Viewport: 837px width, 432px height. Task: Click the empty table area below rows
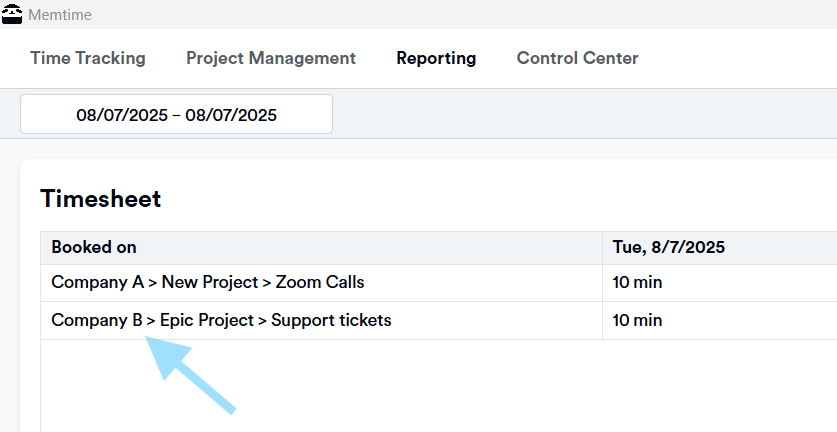tap(438, 384)
